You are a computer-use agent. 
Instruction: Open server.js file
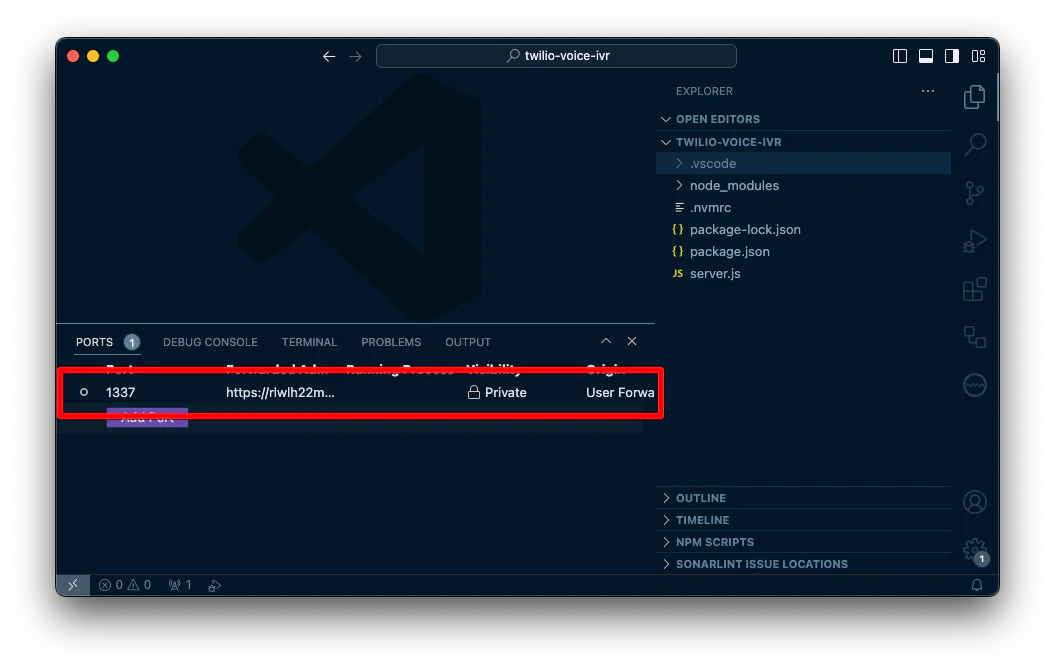click(803, 274)
